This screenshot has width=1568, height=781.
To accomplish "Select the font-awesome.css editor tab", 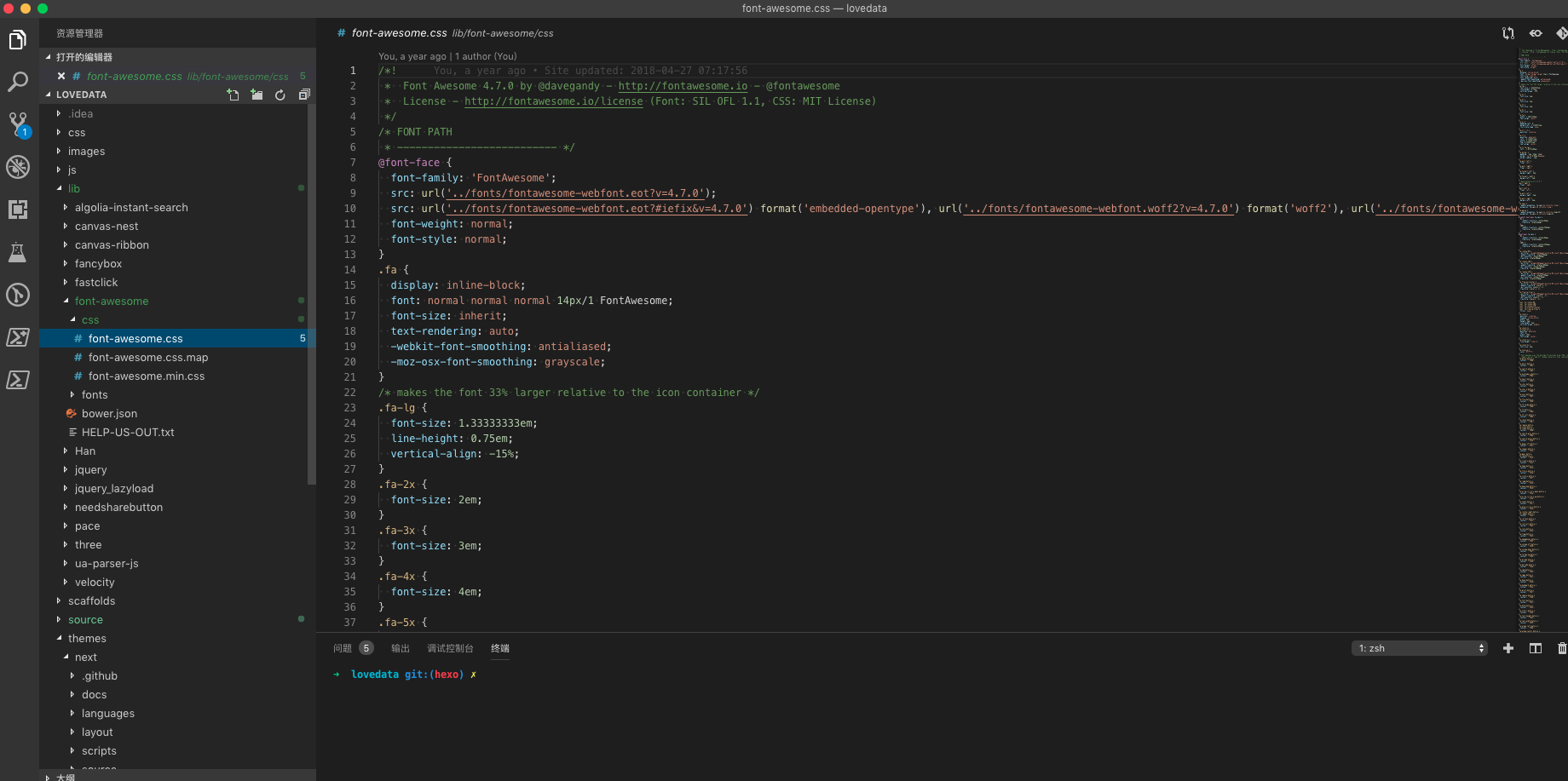I will [x=445, y=33].
